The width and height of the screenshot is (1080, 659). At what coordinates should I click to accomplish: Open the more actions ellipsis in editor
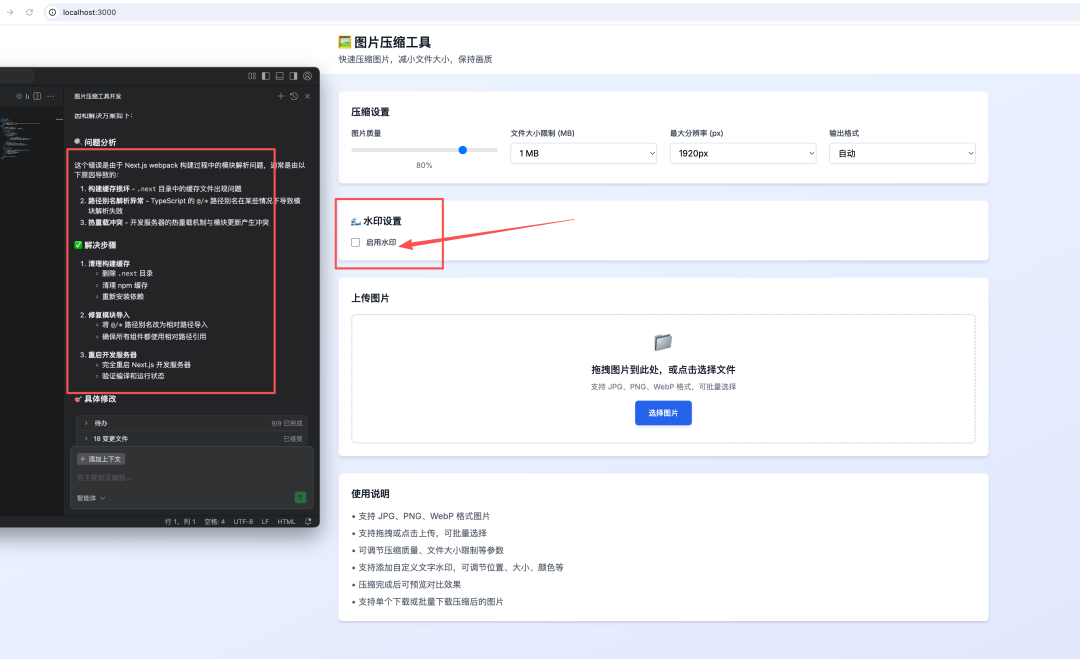point(51,96)
